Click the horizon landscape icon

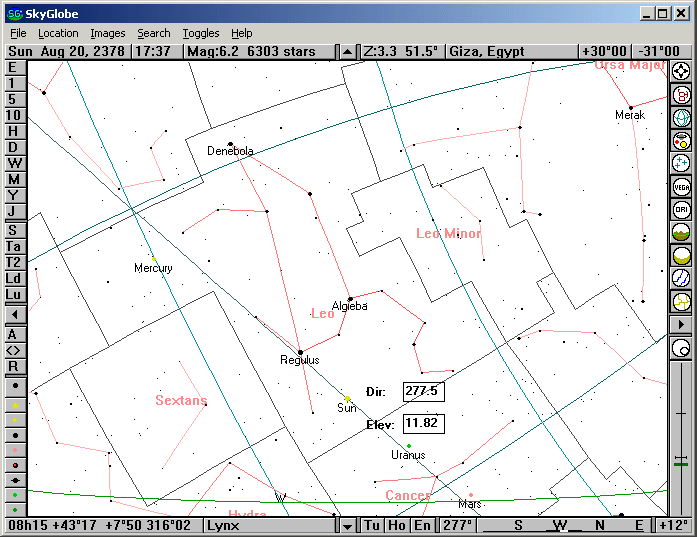(681, 232)
